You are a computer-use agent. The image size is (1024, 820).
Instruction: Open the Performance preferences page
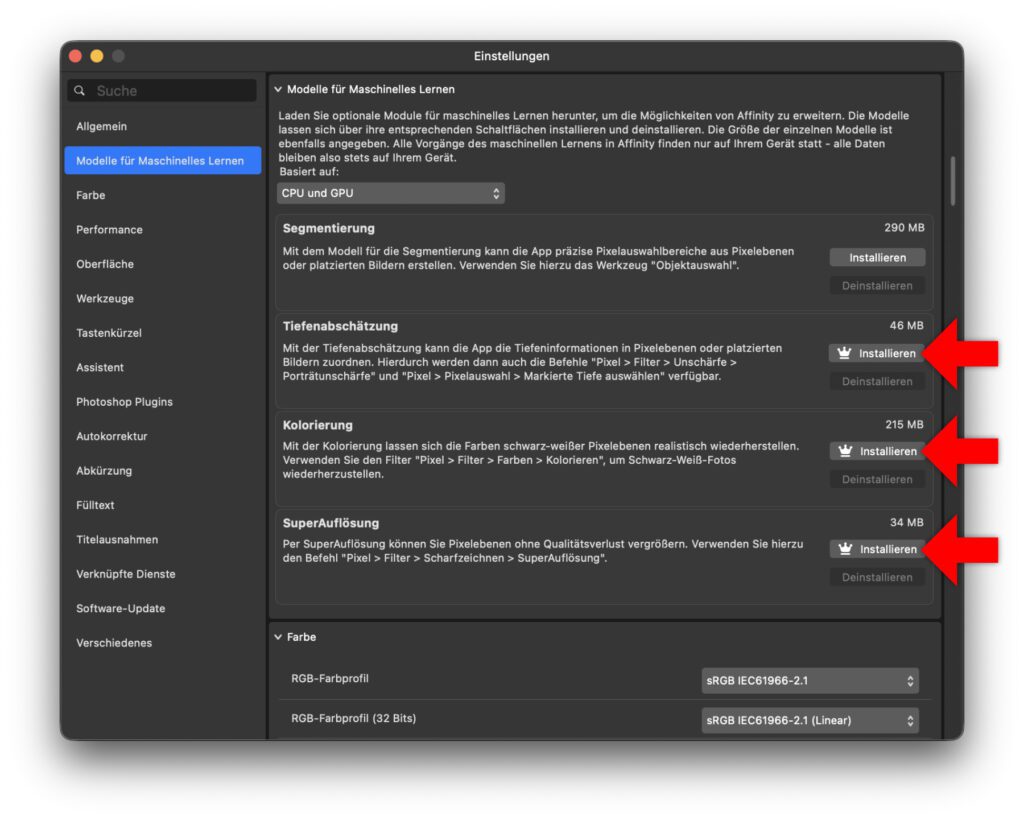108,229
